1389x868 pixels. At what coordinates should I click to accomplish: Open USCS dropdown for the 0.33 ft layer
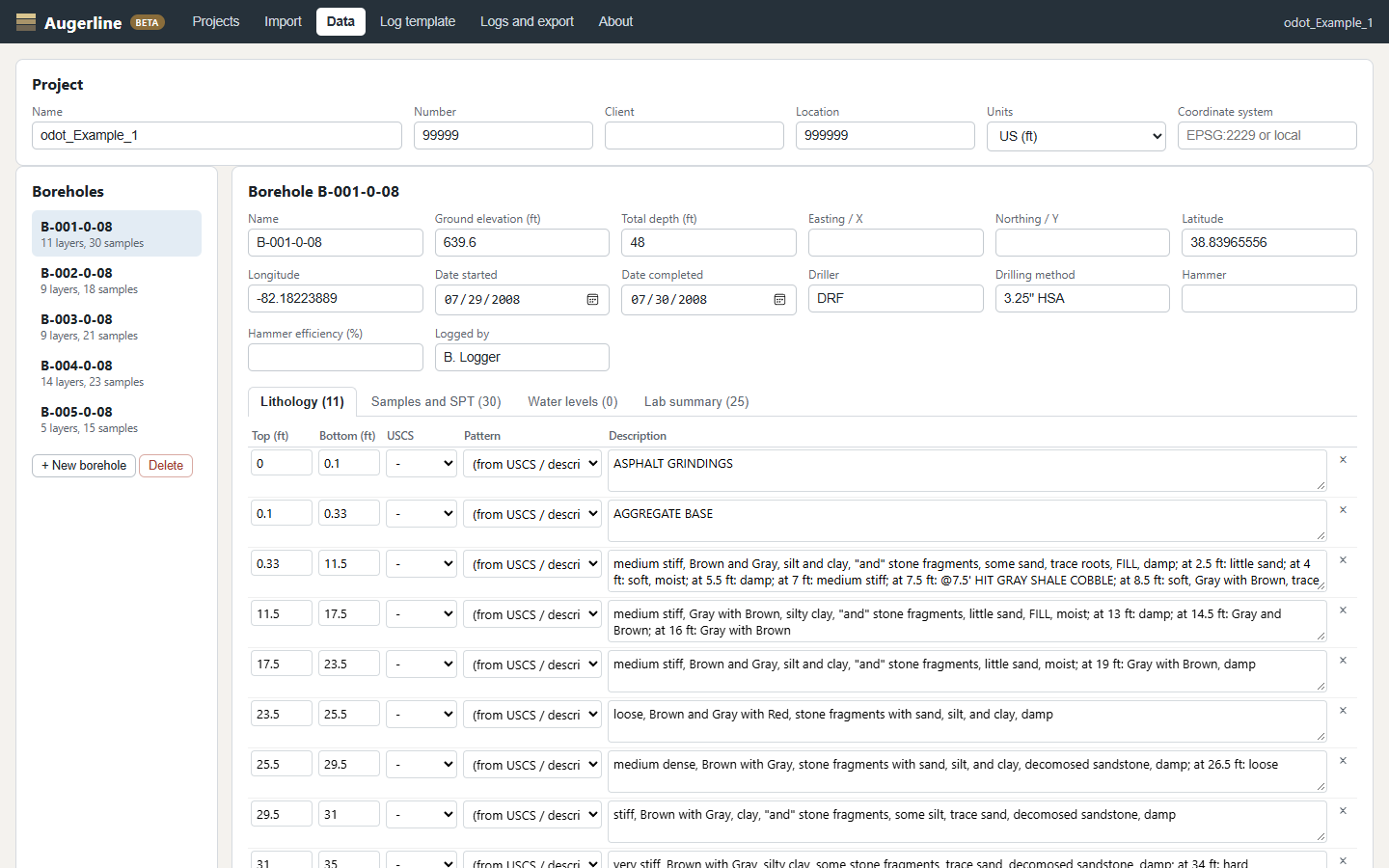click(422, 564)
